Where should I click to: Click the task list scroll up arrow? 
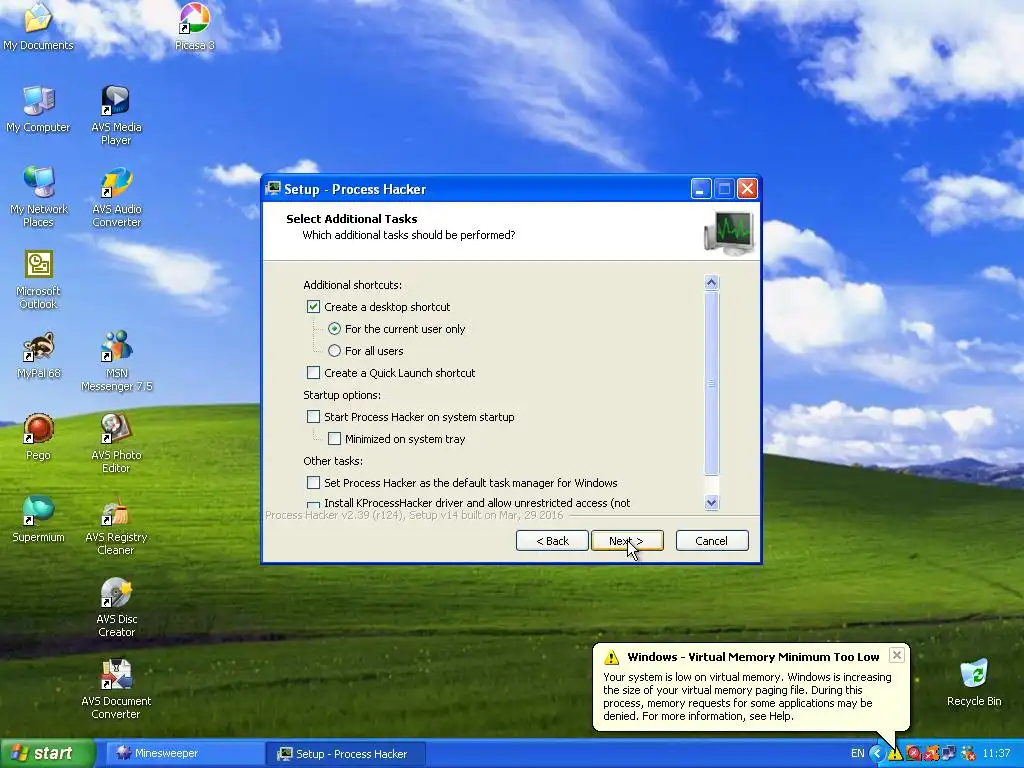712,282
